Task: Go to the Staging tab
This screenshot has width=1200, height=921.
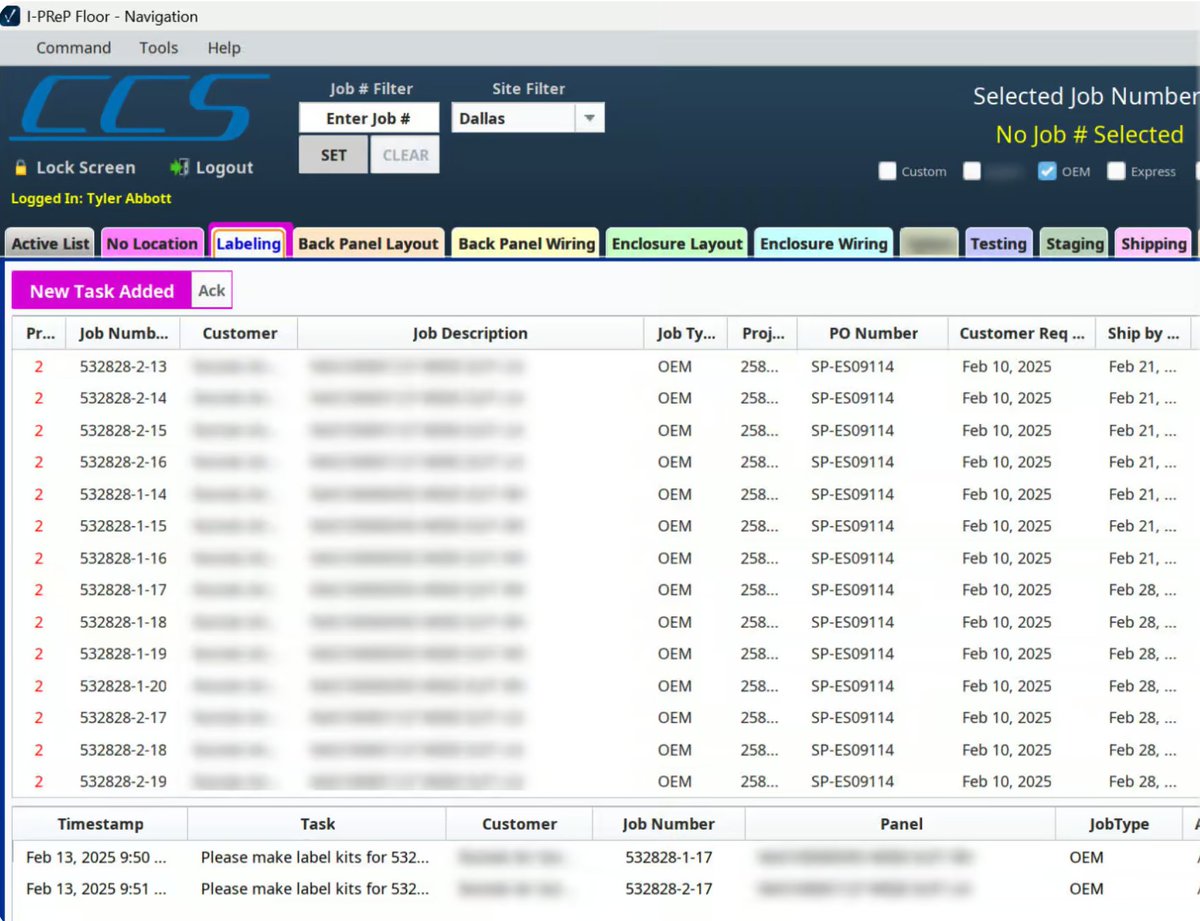Action: [1075, 243]
